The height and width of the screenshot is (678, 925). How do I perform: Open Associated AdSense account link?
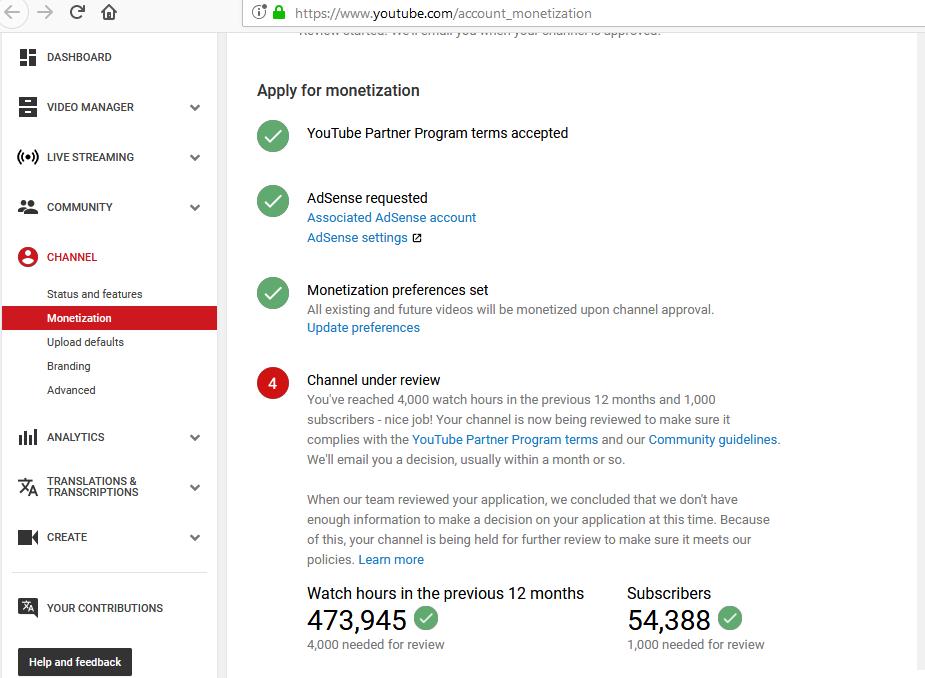point(391,218)
